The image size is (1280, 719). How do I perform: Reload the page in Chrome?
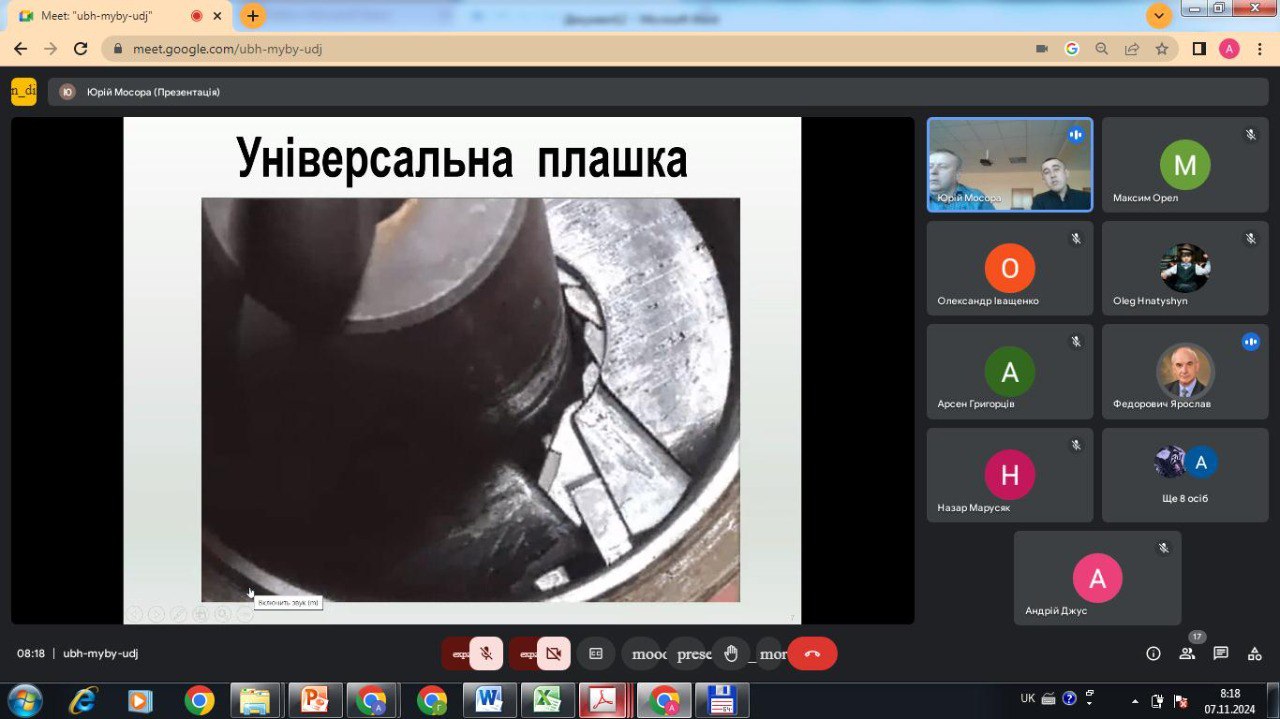81,49
